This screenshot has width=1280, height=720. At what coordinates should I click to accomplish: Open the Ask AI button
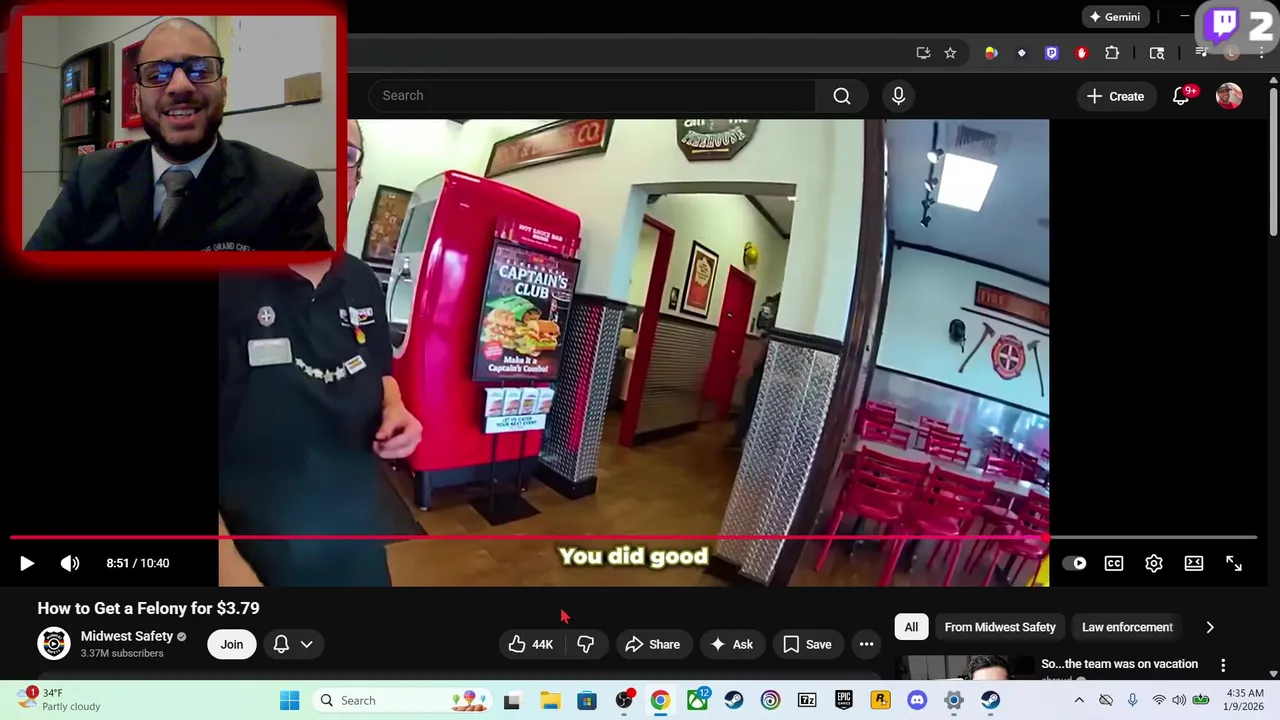click(732, 644)
